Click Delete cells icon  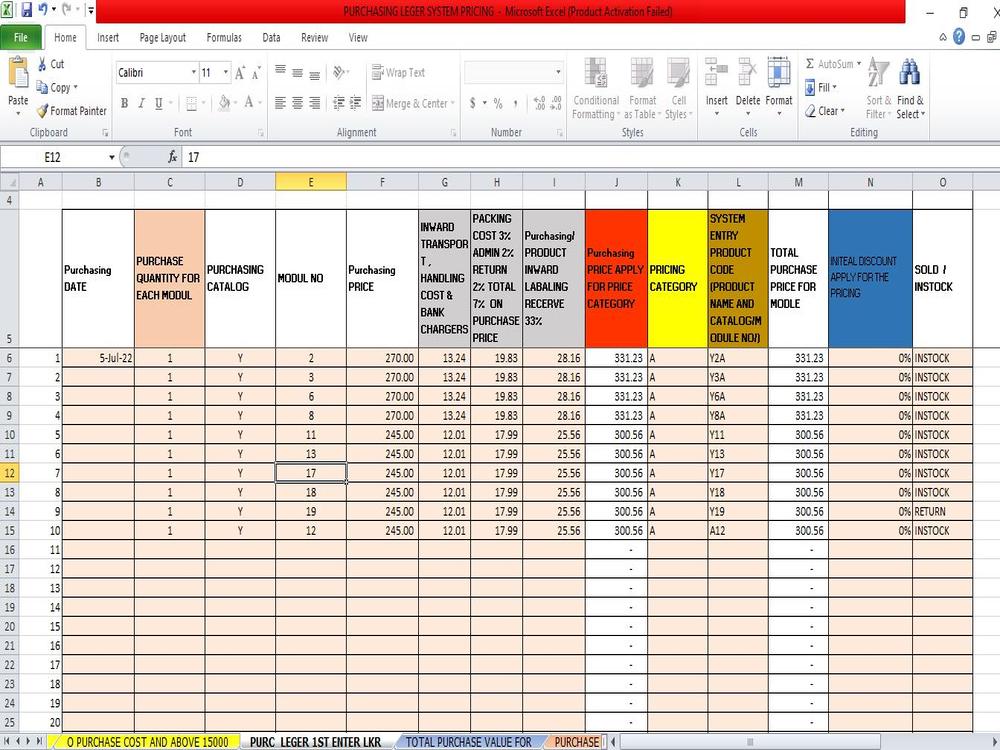(x=747, y=71)
